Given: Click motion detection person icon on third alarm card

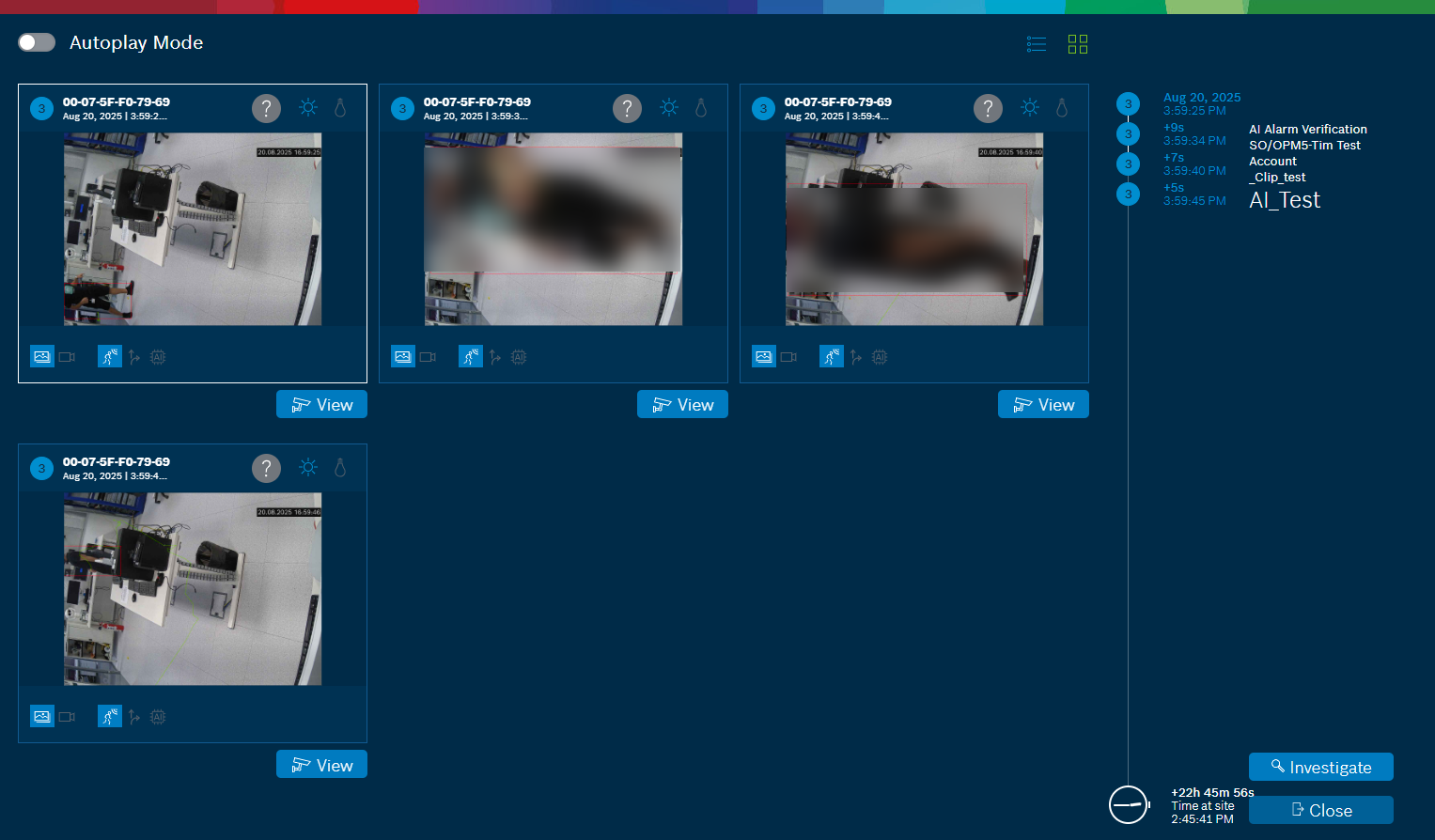Looking at the screenshot, I should click(831, 357).
